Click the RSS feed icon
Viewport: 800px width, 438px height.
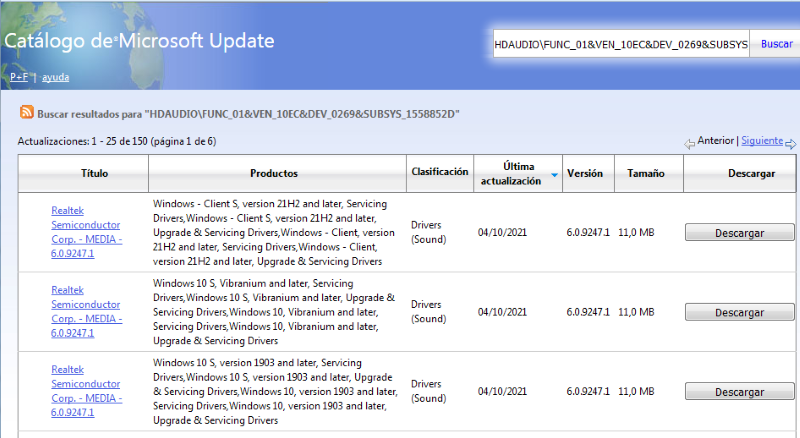click(26, 113)
